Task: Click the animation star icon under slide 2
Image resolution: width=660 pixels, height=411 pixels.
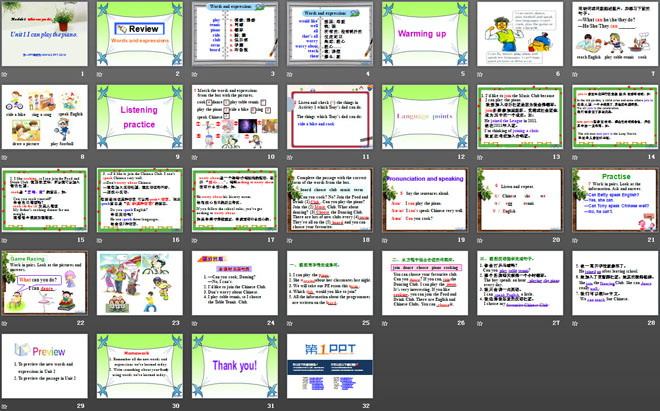Action: tap(99, 75)
